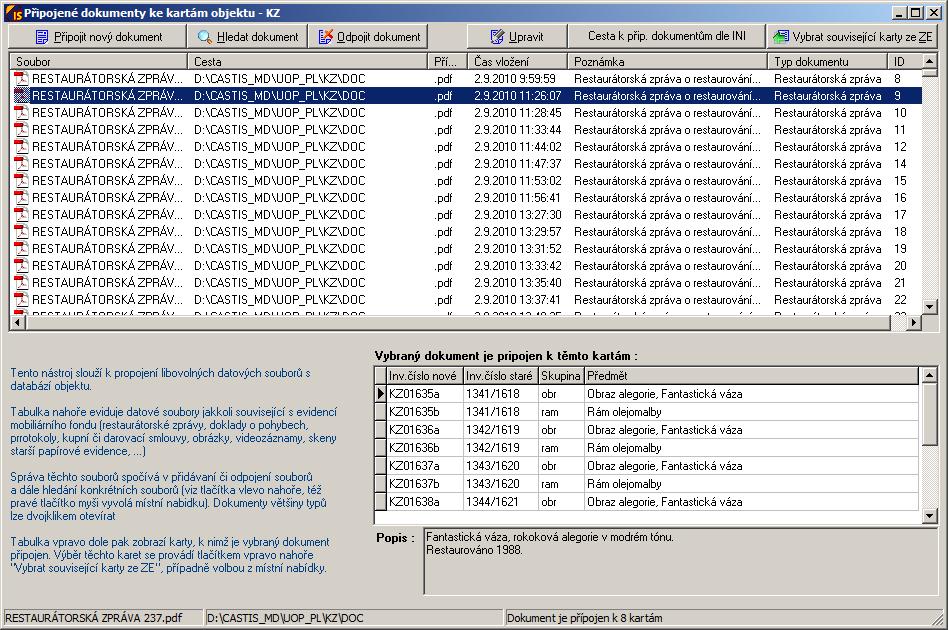948x630 pixels.
Task: Click the row selector beside KZ01635a
Action: click(x=380, y=394)
